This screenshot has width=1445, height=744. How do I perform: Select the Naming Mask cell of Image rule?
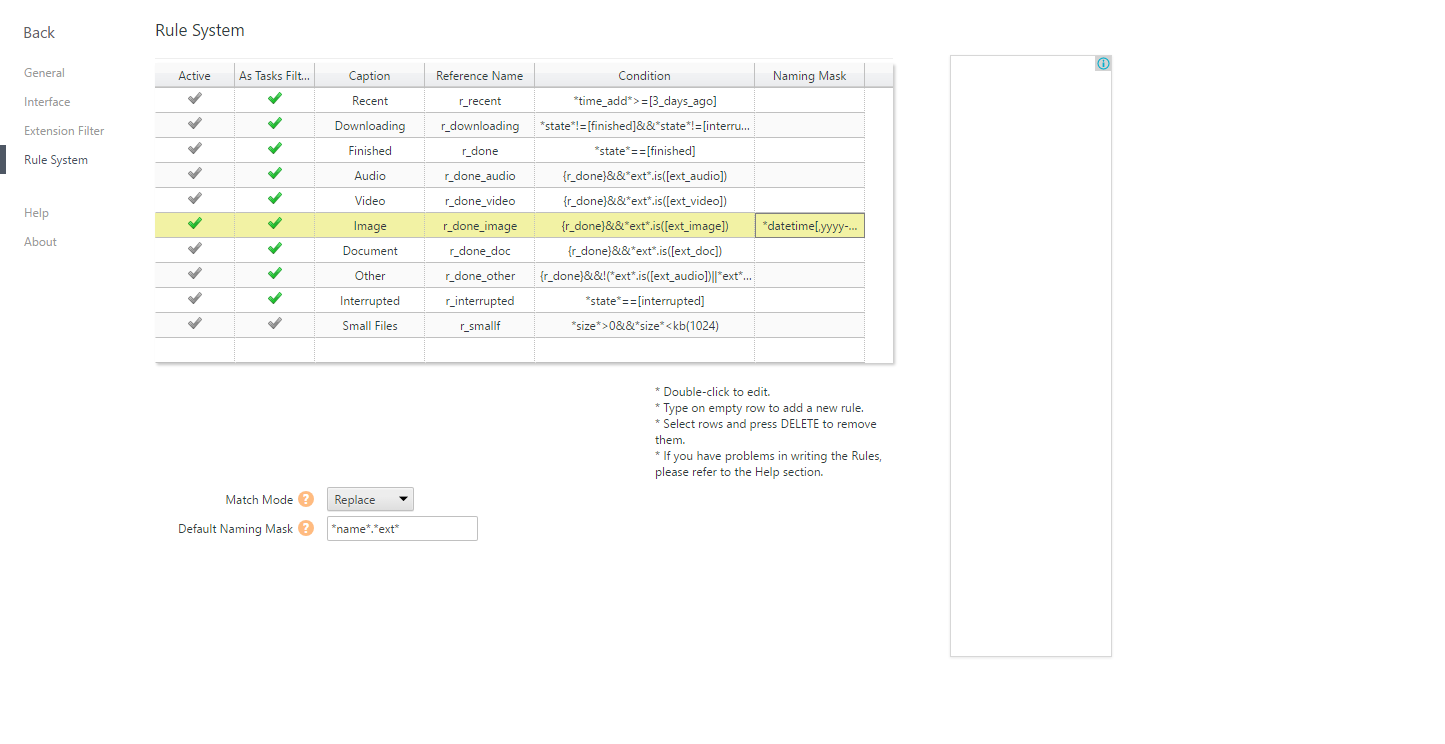tap(809, 226)
